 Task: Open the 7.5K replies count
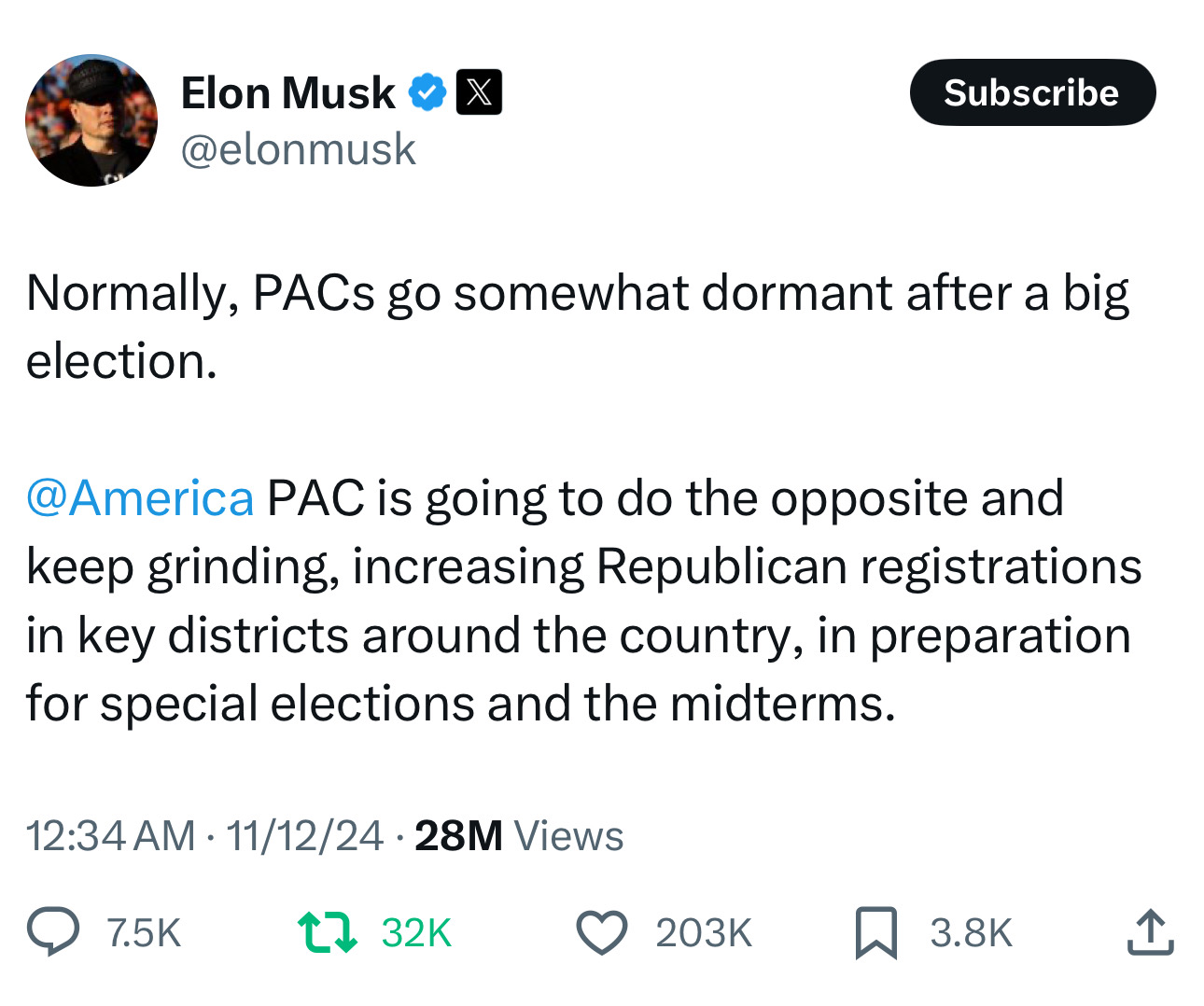pos(144,933)
